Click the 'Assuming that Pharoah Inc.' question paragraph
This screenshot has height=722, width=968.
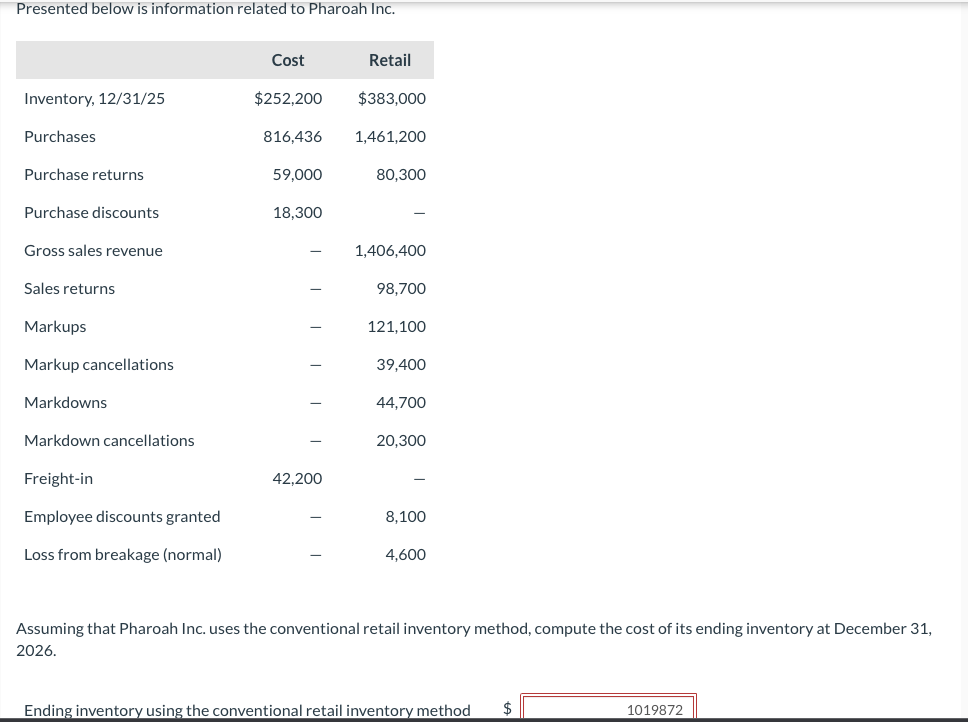pos(474,639)
